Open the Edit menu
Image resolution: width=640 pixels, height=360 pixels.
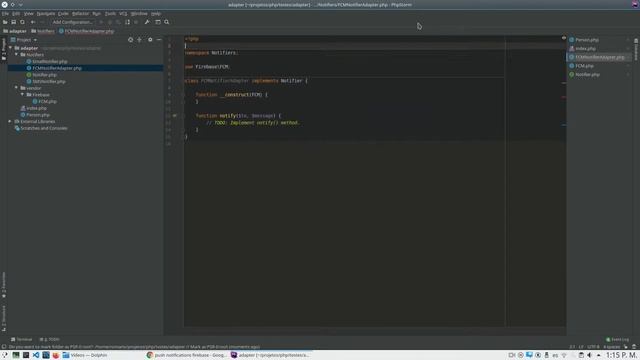coord(16,13)
